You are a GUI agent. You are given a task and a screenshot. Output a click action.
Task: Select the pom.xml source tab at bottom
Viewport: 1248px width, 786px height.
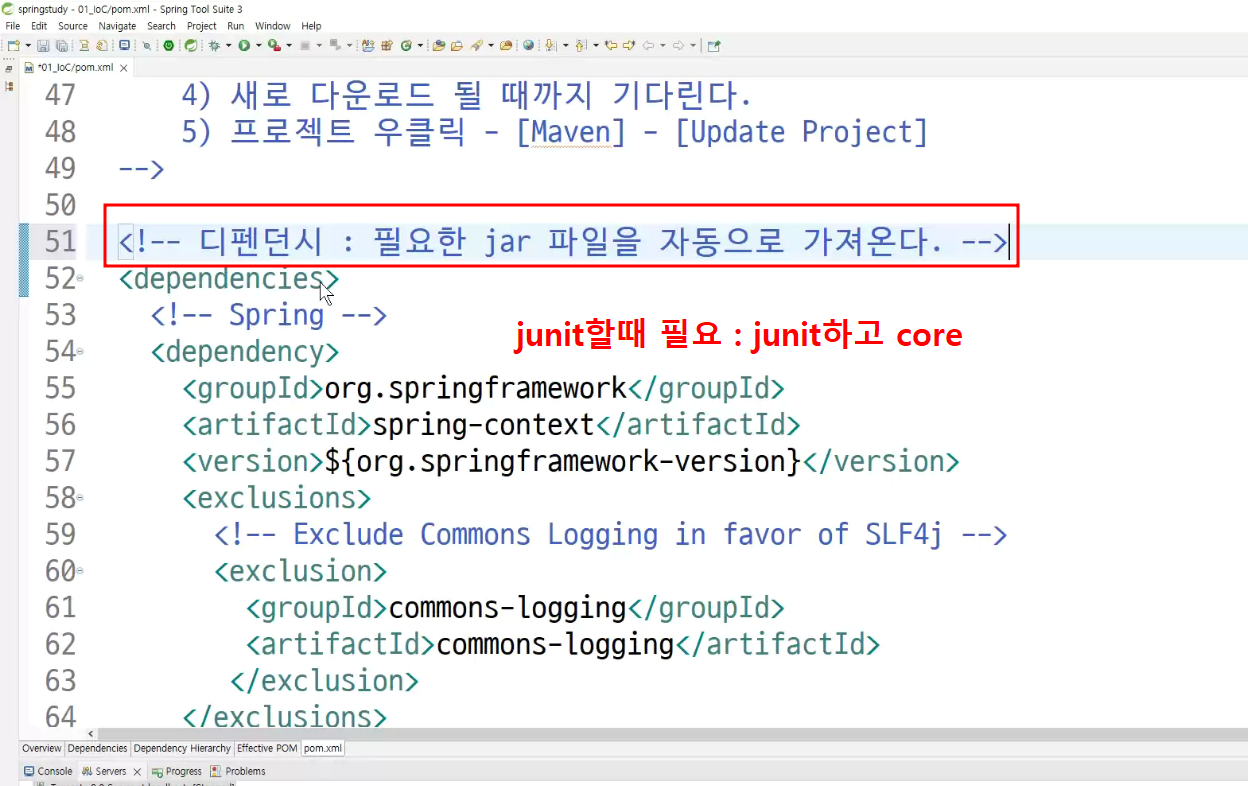[323, 748]
